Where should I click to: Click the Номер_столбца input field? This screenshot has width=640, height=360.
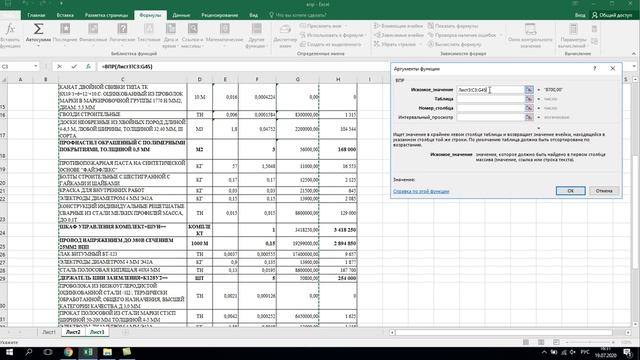490,108
